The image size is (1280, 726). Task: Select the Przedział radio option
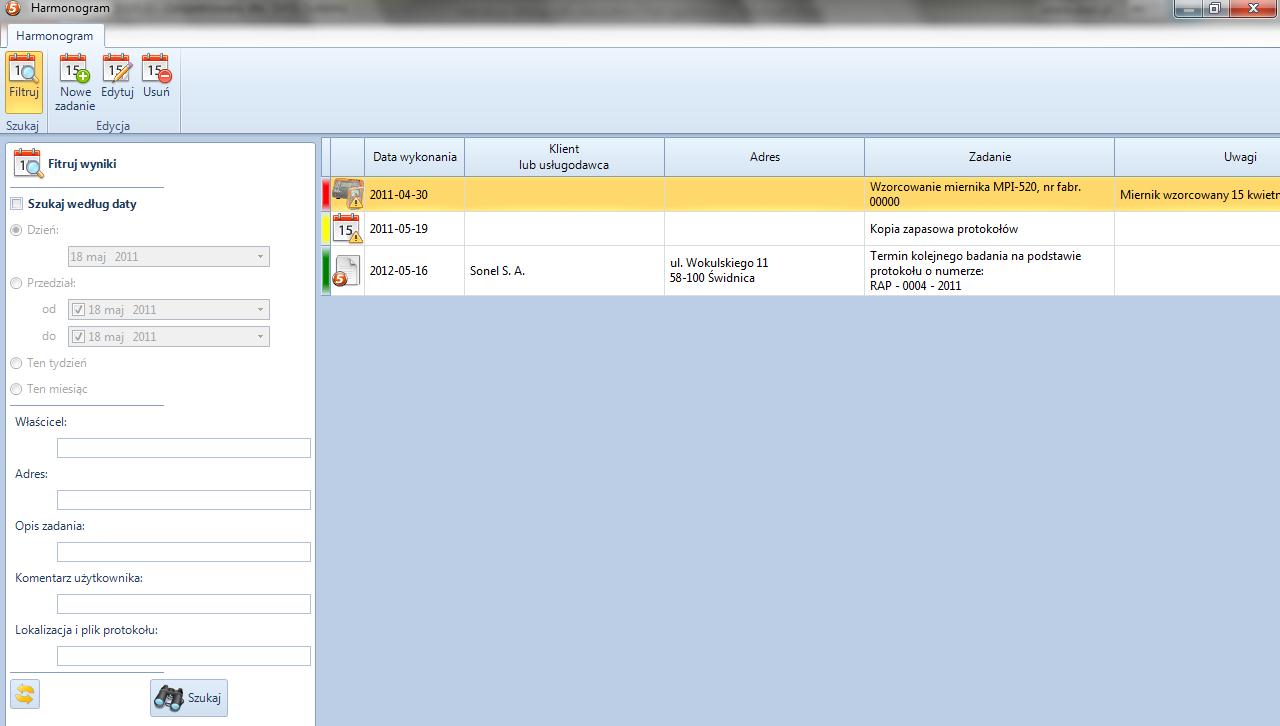[x=16, y=283]
